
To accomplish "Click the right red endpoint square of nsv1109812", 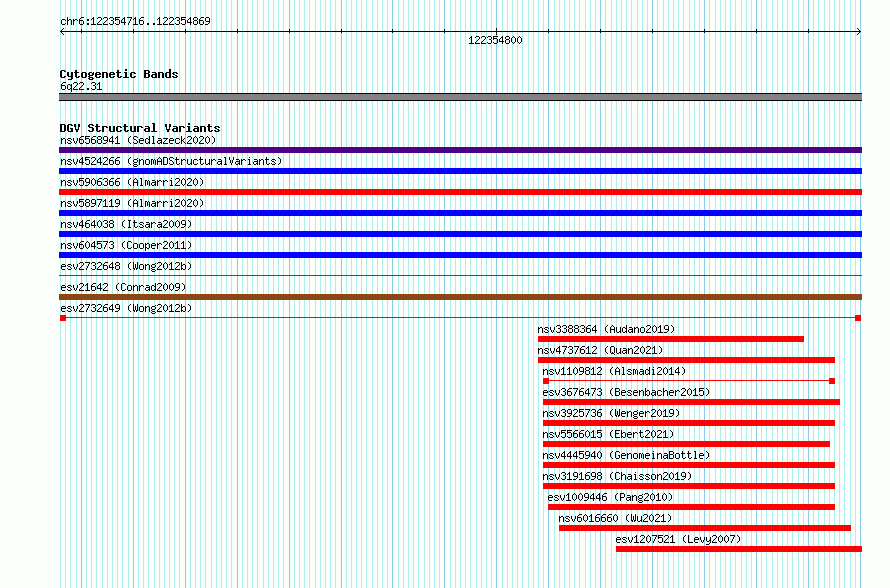I will pyautogui.click(x=832, y=381).
